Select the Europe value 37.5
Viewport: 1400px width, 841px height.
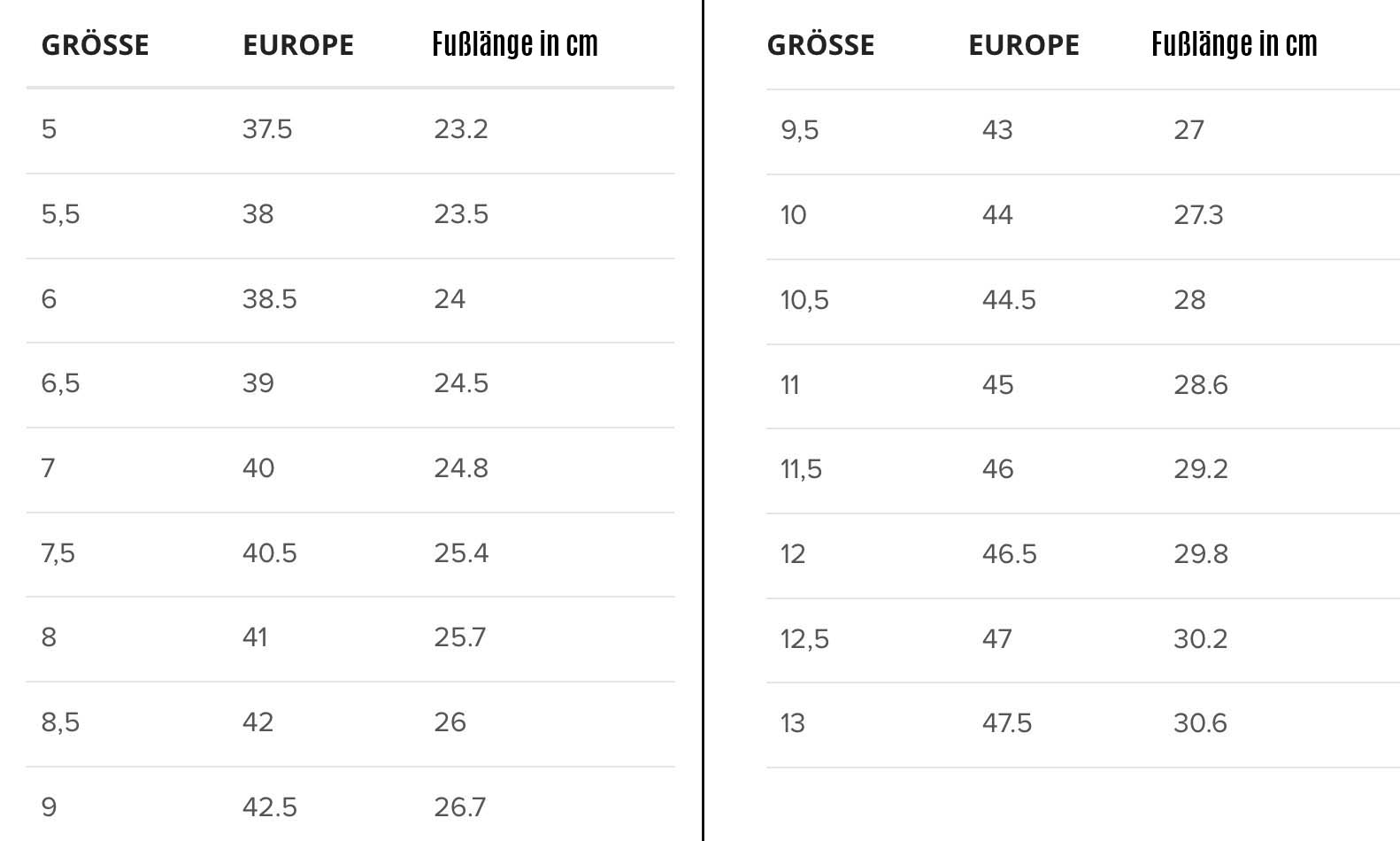[x=267, y=129]
